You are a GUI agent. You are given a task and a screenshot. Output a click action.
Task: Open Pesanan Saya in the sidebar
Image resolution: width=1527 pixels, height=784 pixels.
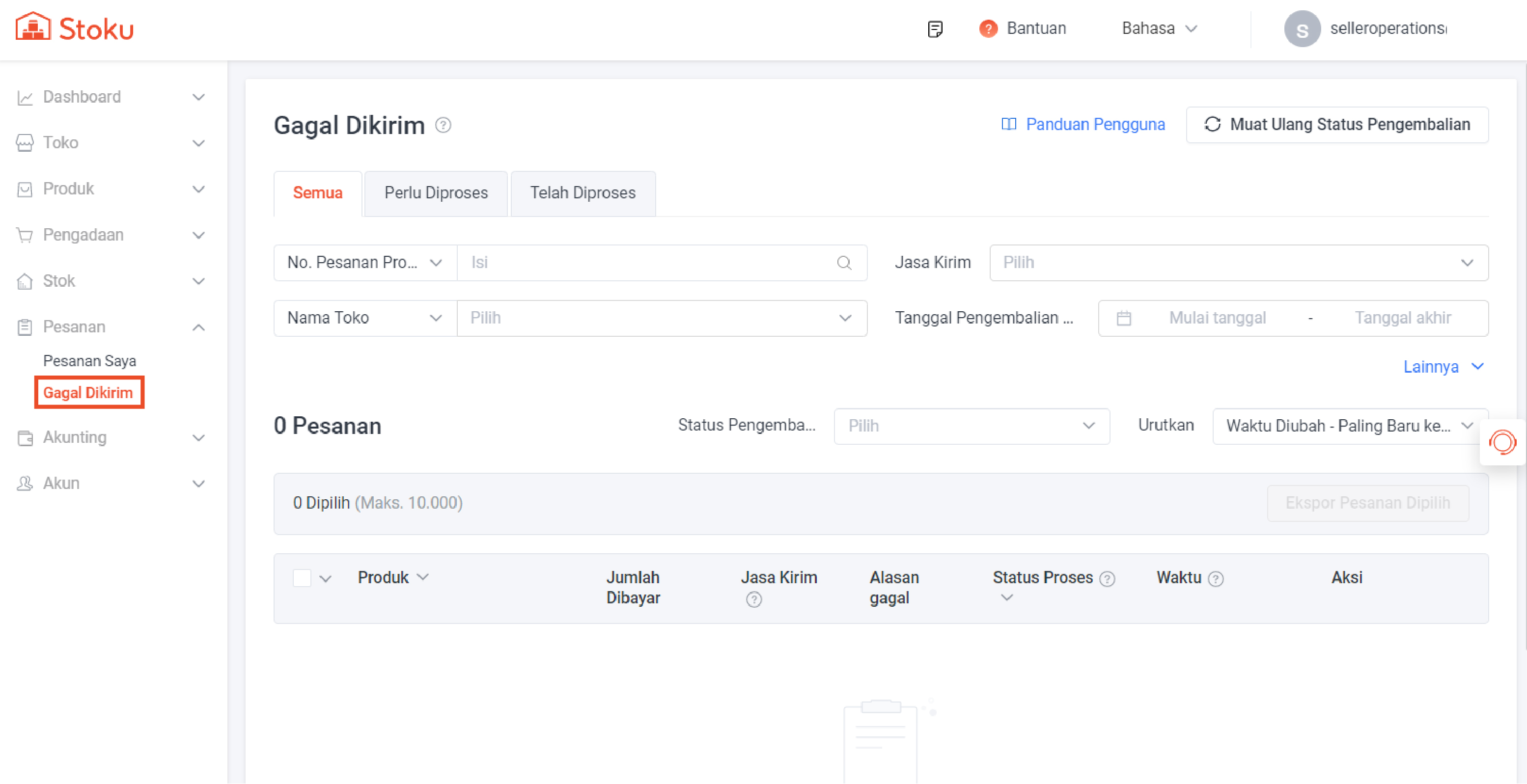point(89,361)
